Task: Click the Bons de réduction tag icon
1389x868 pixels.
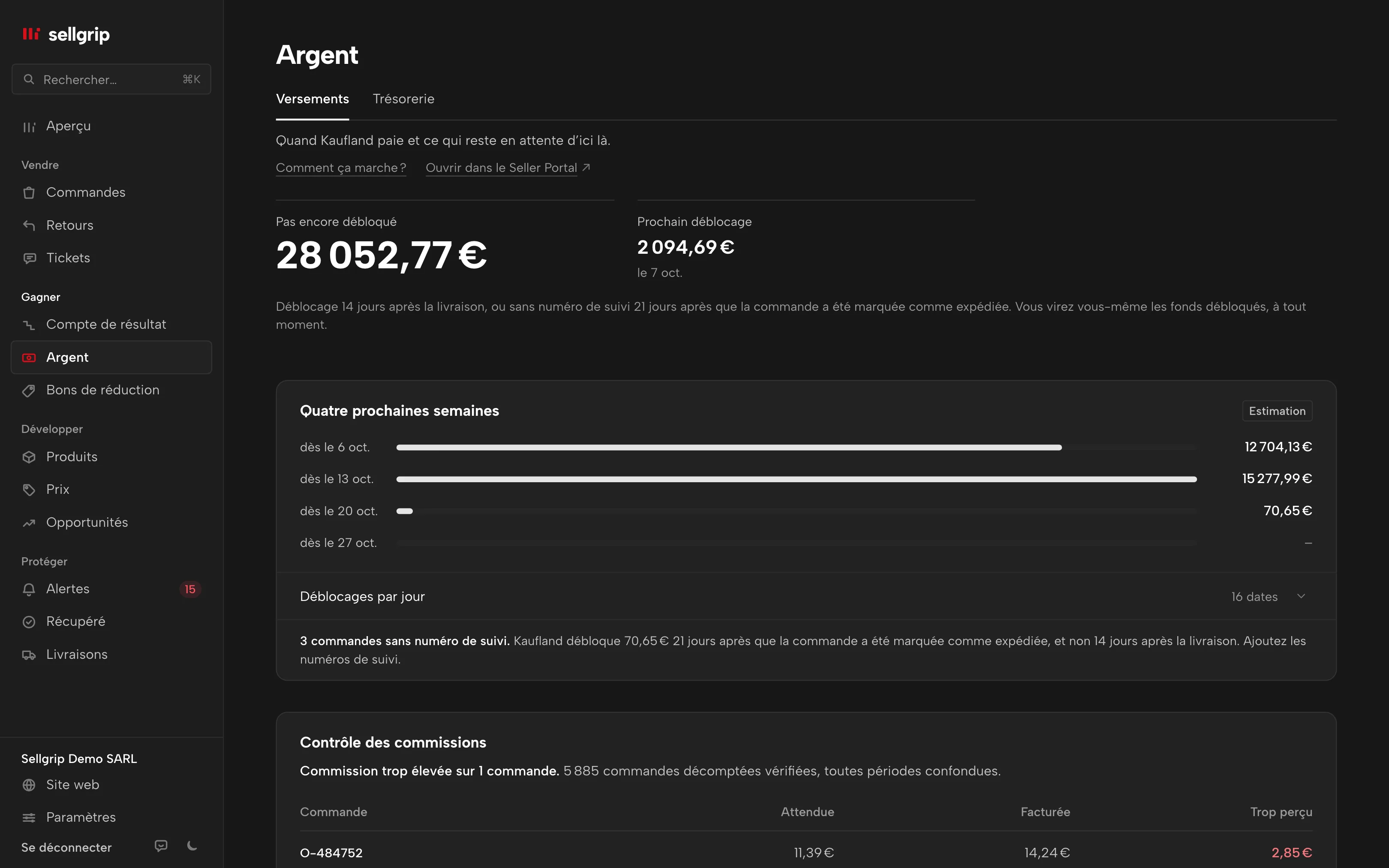Action: coord(29,390)
